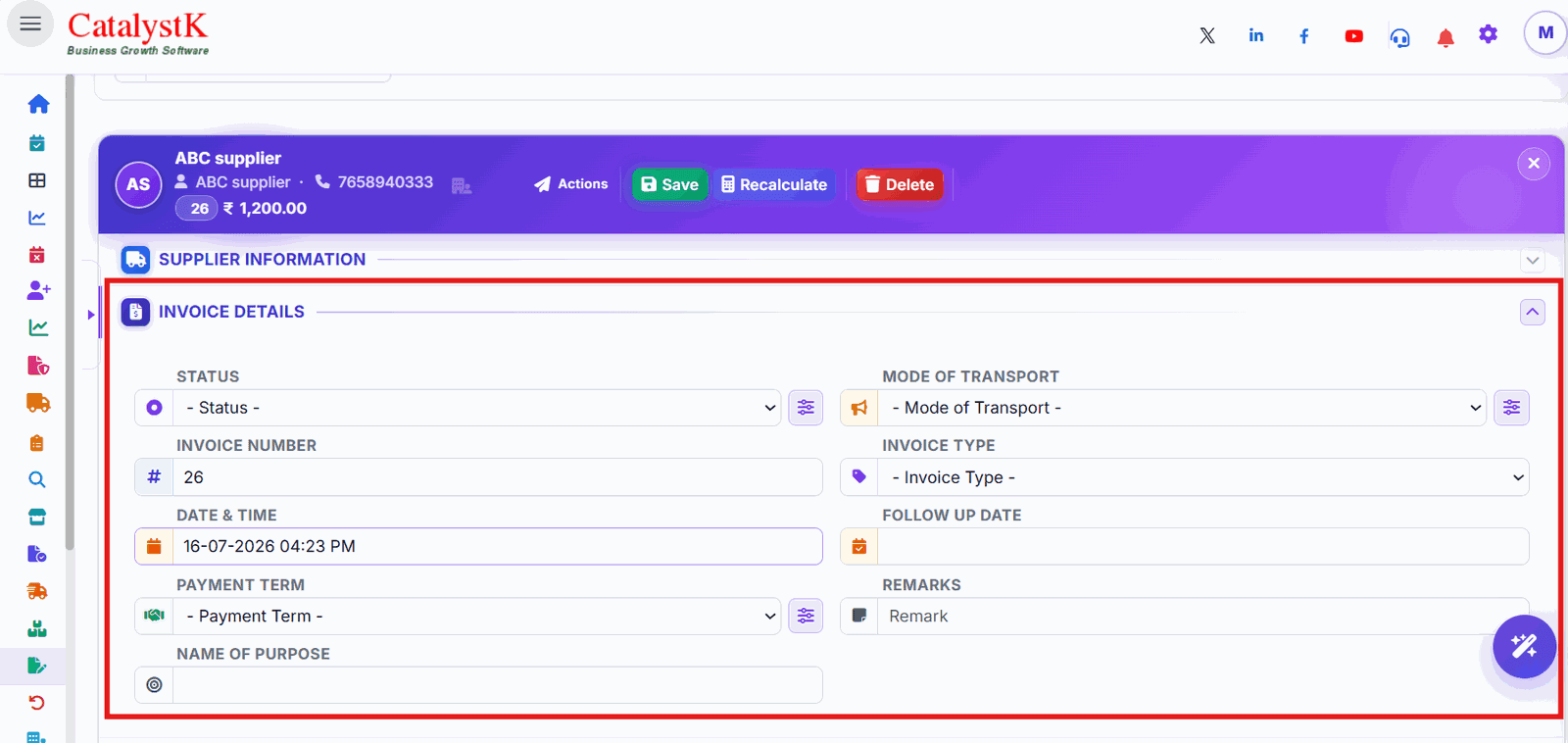Image resolution: width=1568 pixels, height=743 pixels.
Task: Open the X (Twitter) social link
Action: [x=1207, y=36]
